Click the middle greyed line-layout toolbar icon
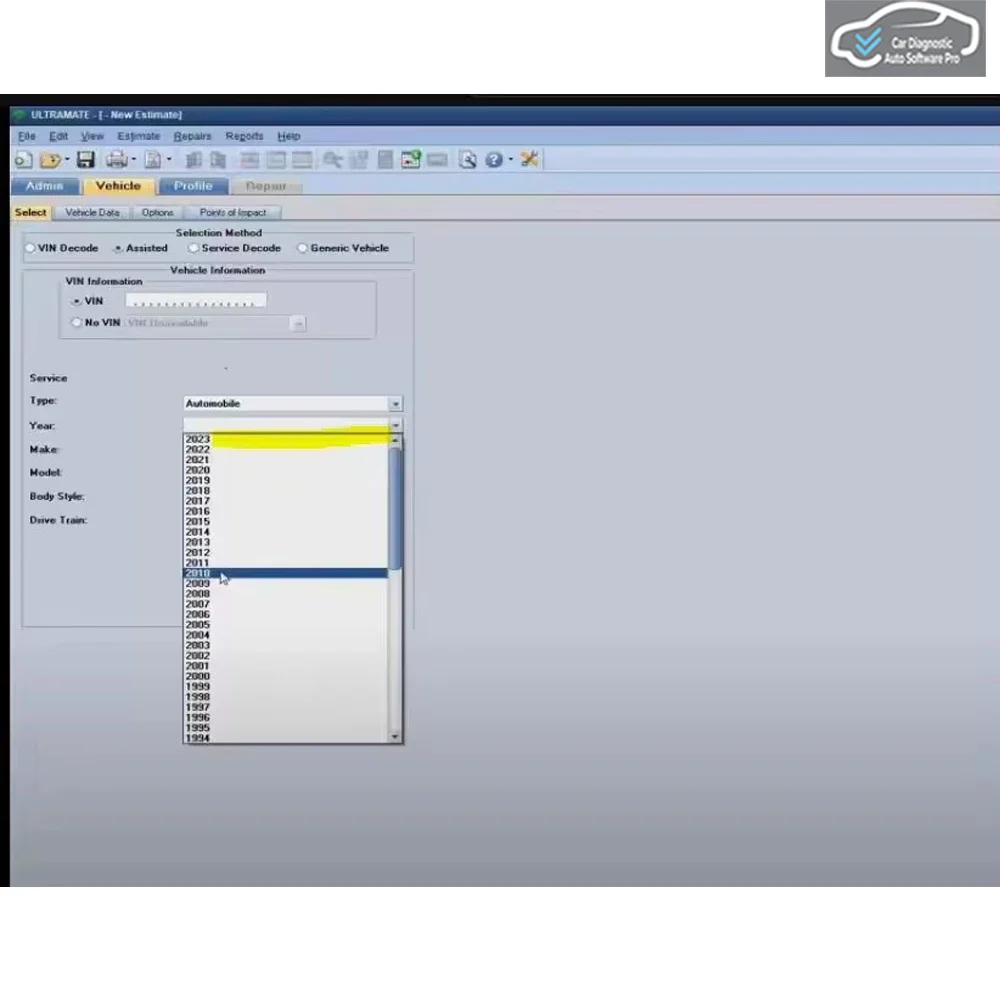1000x1000 pixels. (x=276, y=159)
